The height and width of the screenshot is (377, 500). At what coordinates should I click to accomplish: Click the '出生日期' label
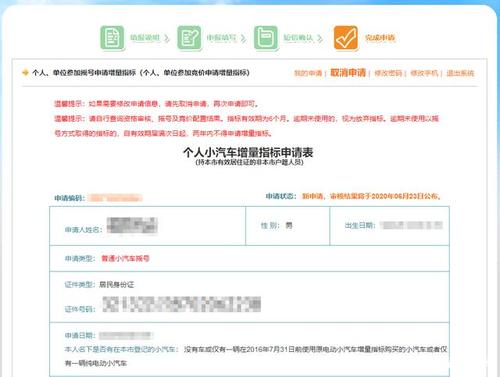[360, 226]
